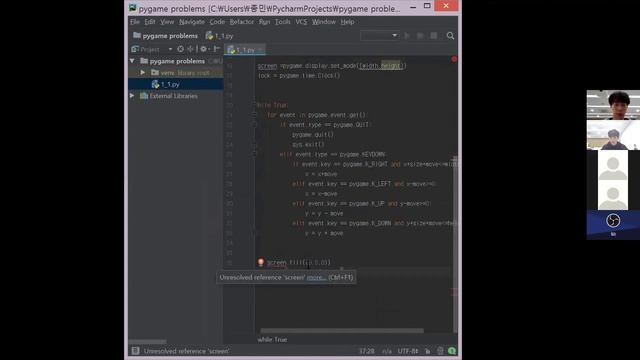
Task: Close the 1_1.py editor tab
Action: (x=260, y=50)
